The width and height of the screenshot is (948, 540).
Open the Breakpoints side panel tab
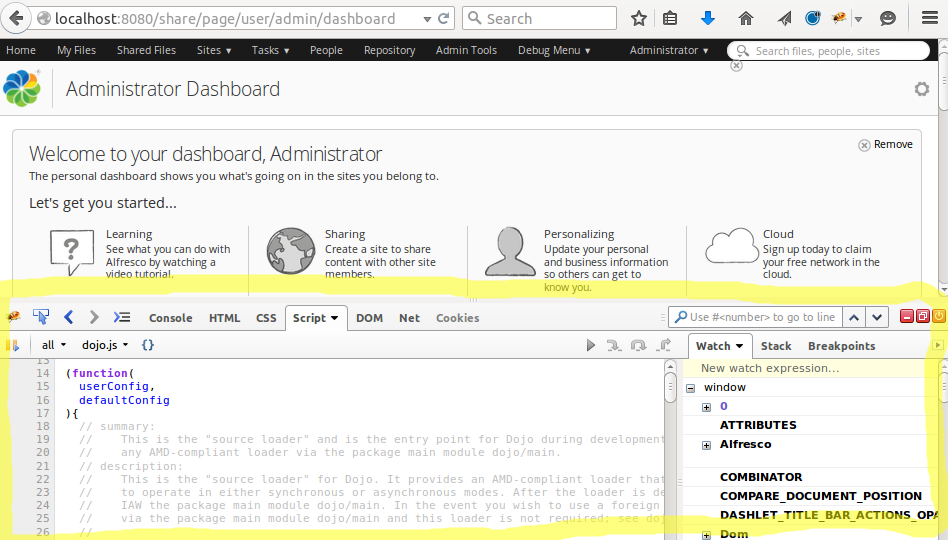[842, 346]
